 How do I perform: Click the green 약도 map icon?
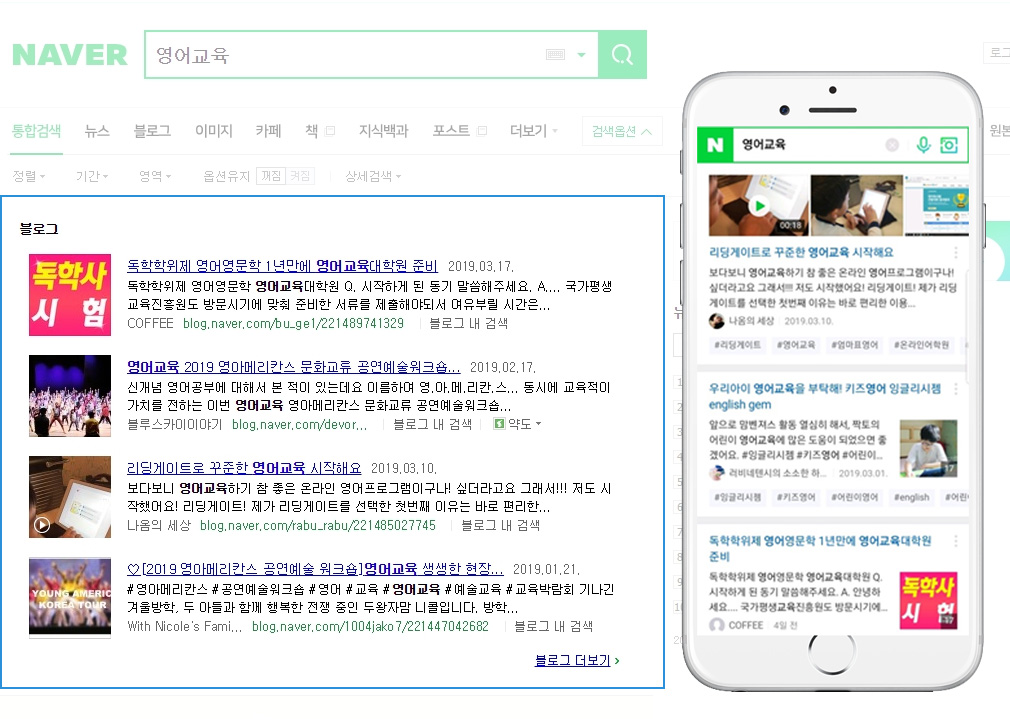pos(499,424)
